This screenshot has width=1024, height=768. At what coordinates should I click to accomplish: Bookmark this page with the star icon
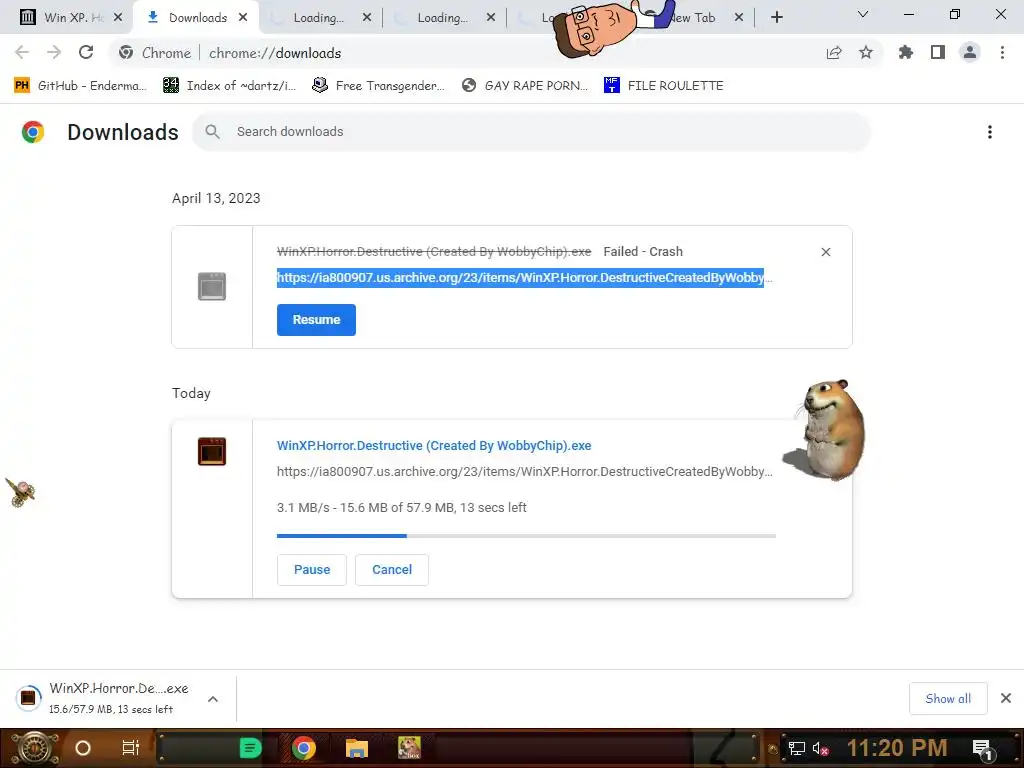click(866, 52)
